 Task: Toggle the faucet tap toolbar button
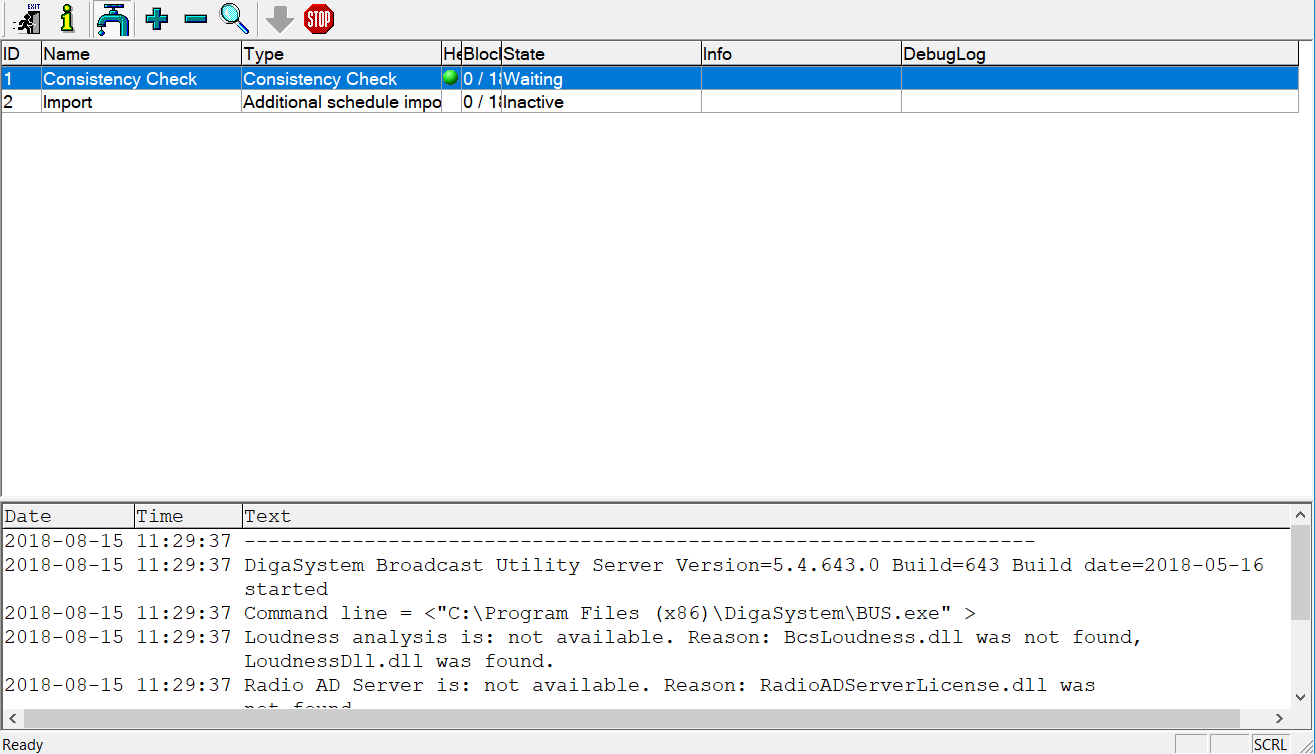point(113,18)
